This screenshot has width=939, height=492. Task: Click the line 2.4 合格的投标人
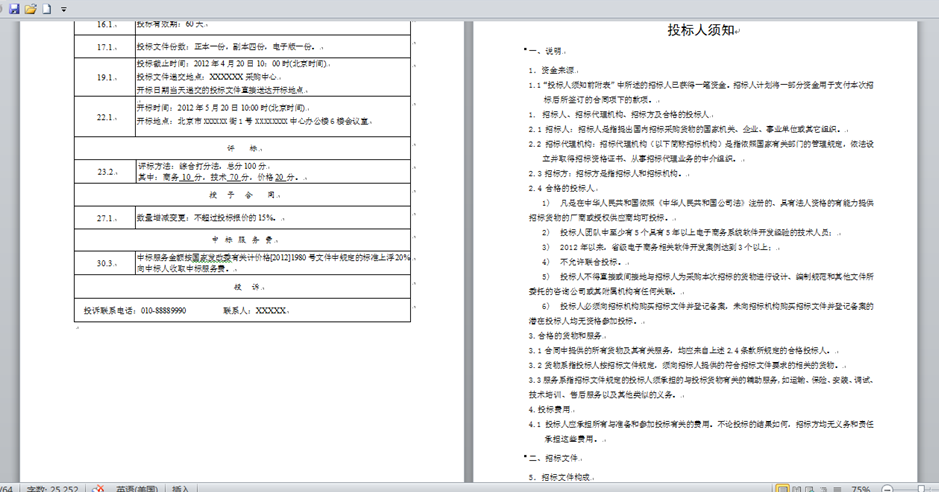click(564, 188)
